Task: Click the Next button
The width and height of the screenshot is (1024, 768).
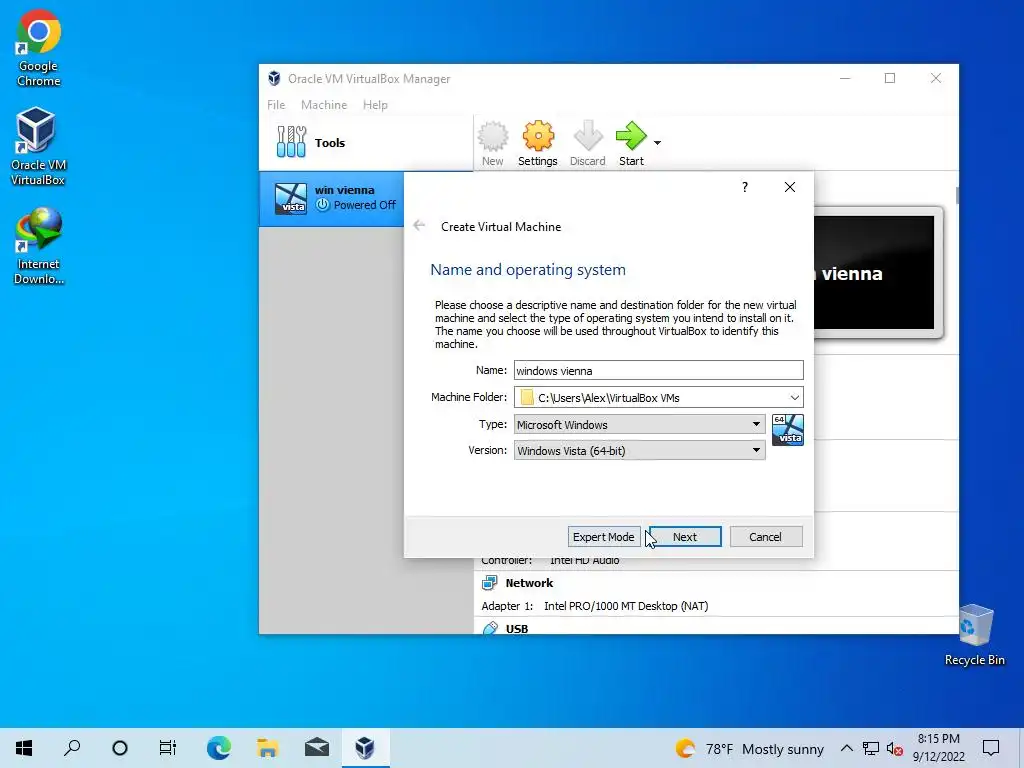Action: pos(685,536)
